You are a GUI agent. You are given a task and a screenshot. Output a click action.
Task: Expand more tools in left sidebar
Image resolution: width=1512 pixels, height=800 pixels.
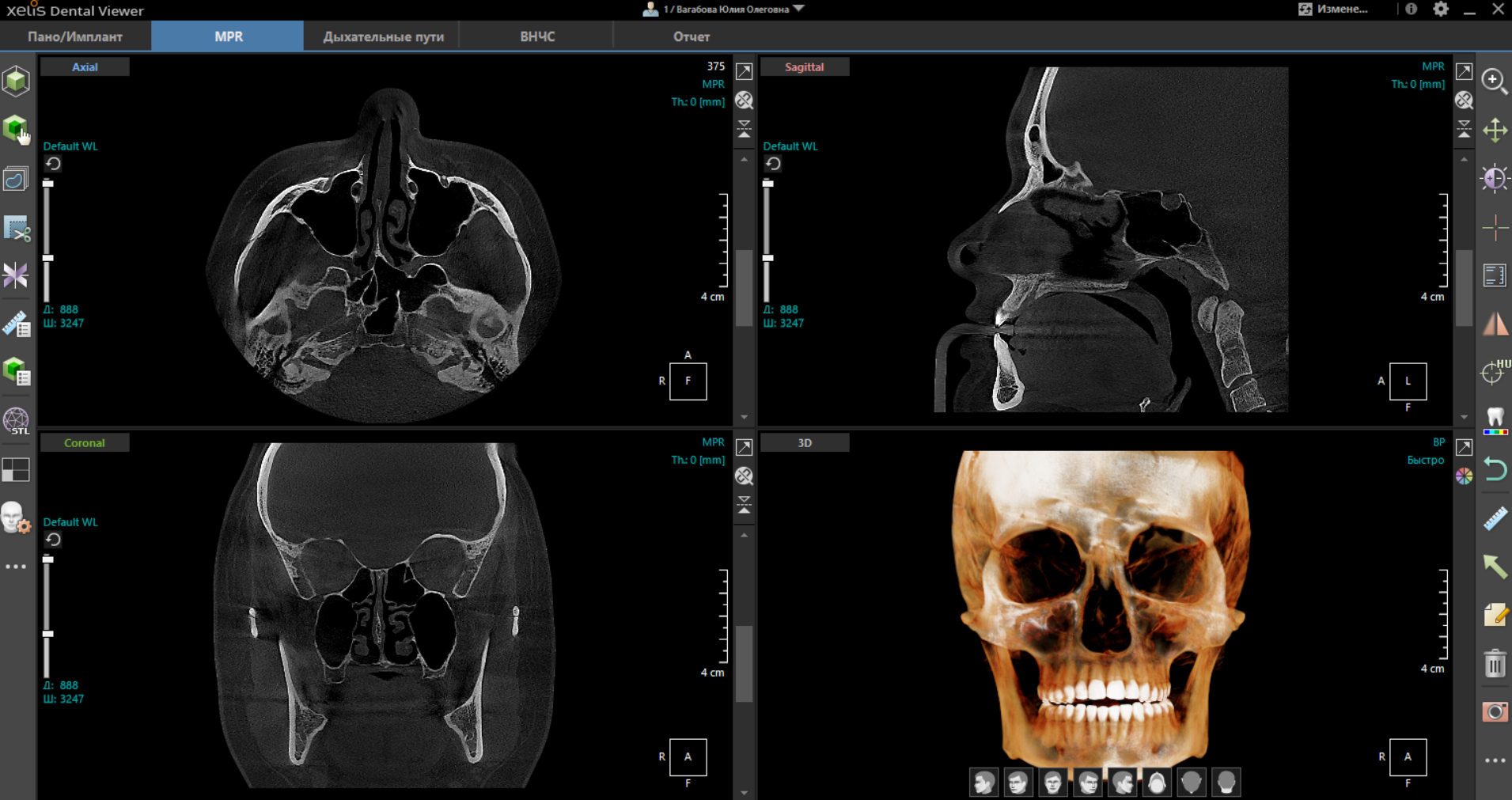pos(16,567)
